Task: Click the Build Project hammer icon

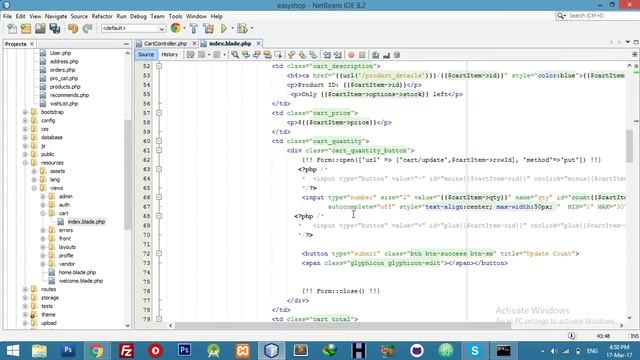Action: pyautogui.click(x=194, y=29)
